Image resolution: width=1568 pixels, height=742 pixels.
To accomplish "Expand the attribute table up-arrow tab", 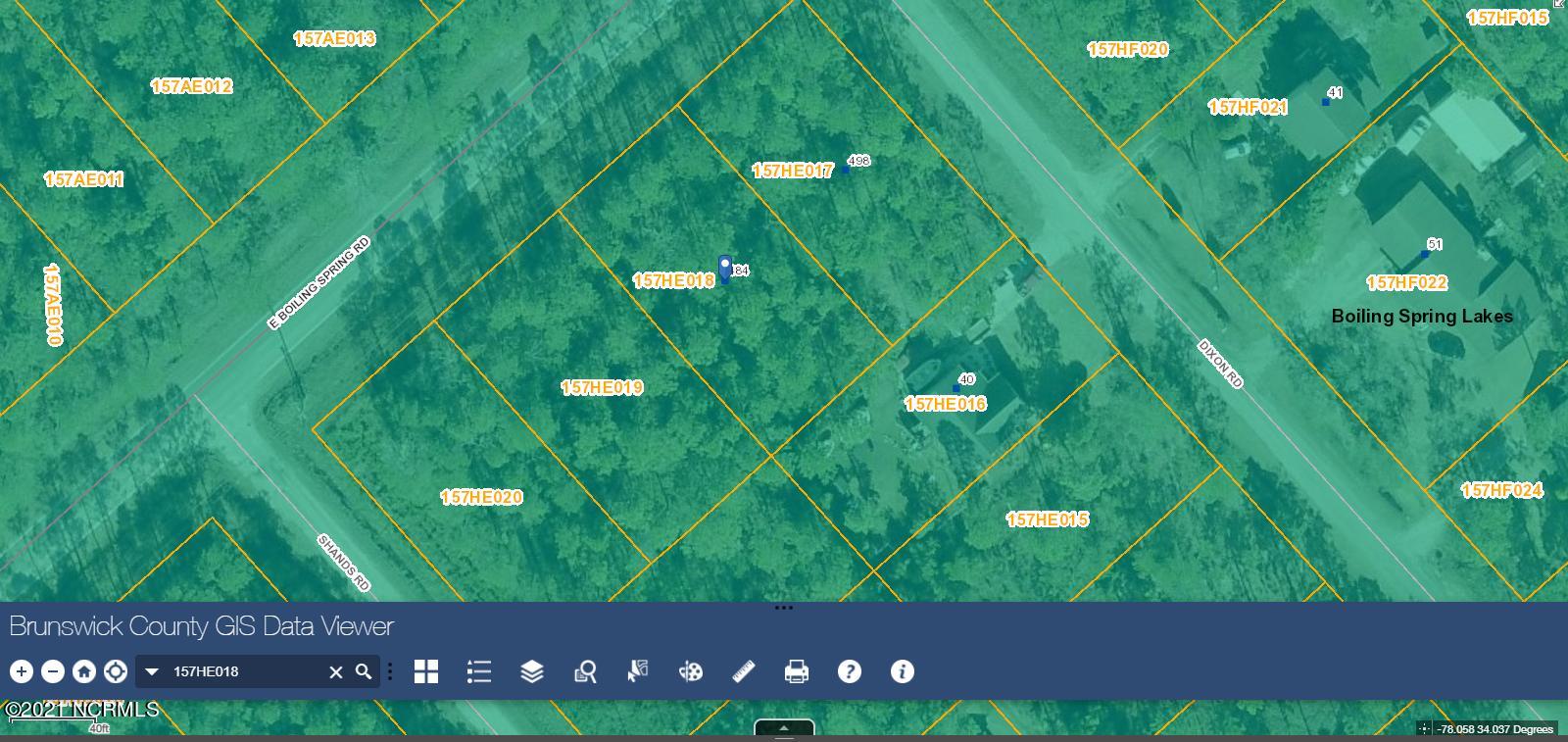I will pyautogui.click(x=784, y=728).
